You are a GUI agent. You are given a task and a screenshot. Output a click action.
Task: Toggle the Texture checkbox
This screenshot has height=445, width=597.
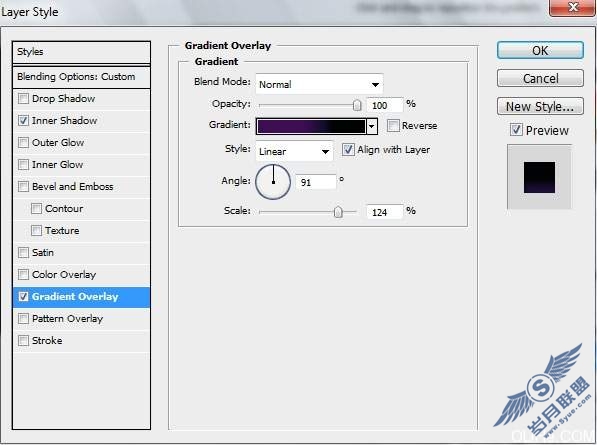(x=36, y=231)
